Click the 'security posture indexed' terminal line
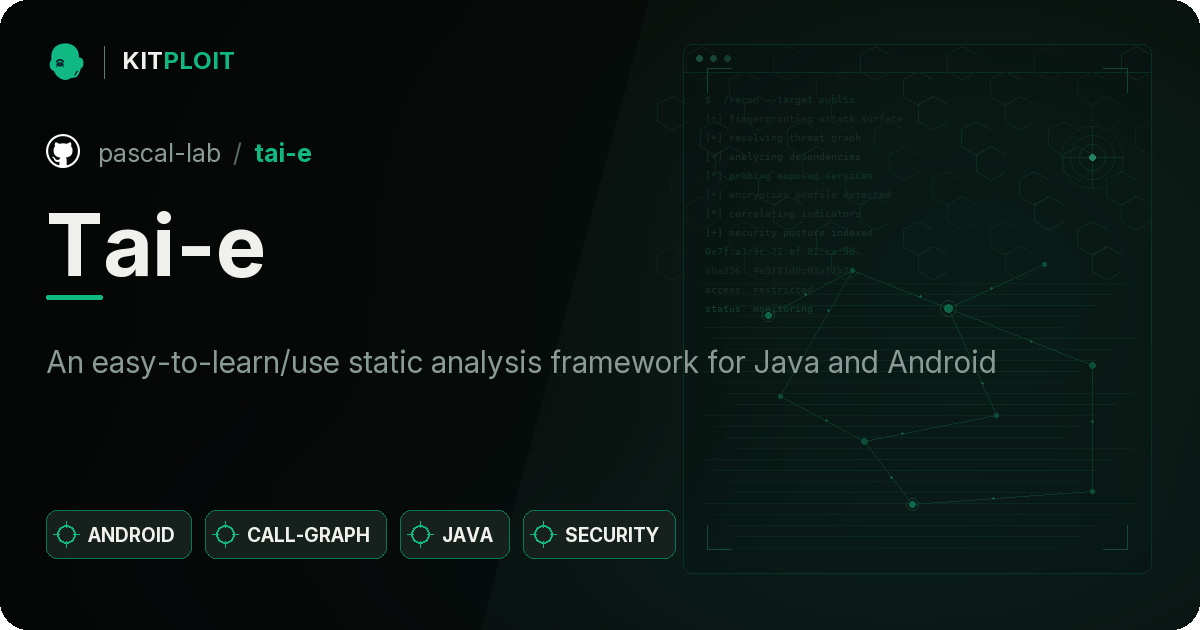The height and width of the screenshot is (630, 1200). click(788, 233)
